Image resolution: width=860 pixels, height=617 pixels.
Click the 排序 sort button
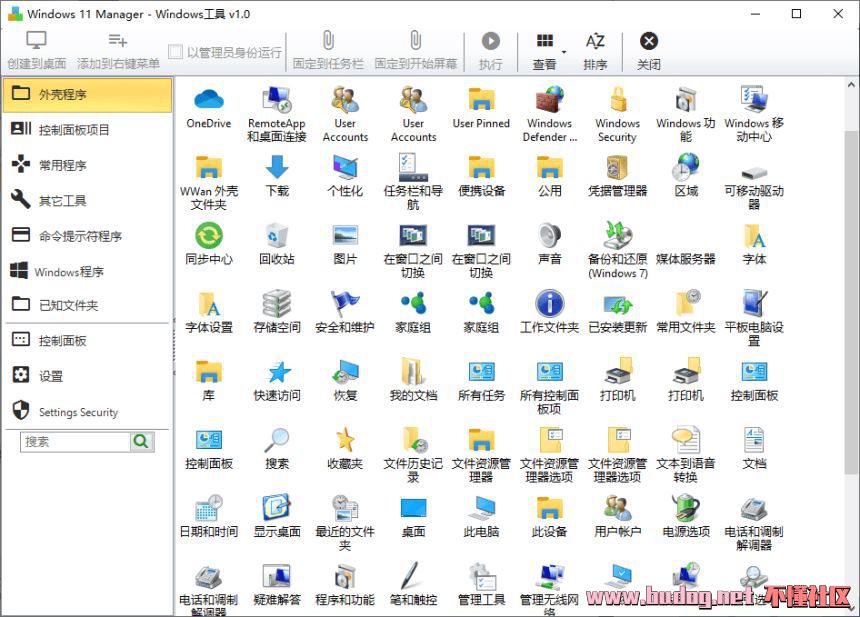[x=595, y=50]
